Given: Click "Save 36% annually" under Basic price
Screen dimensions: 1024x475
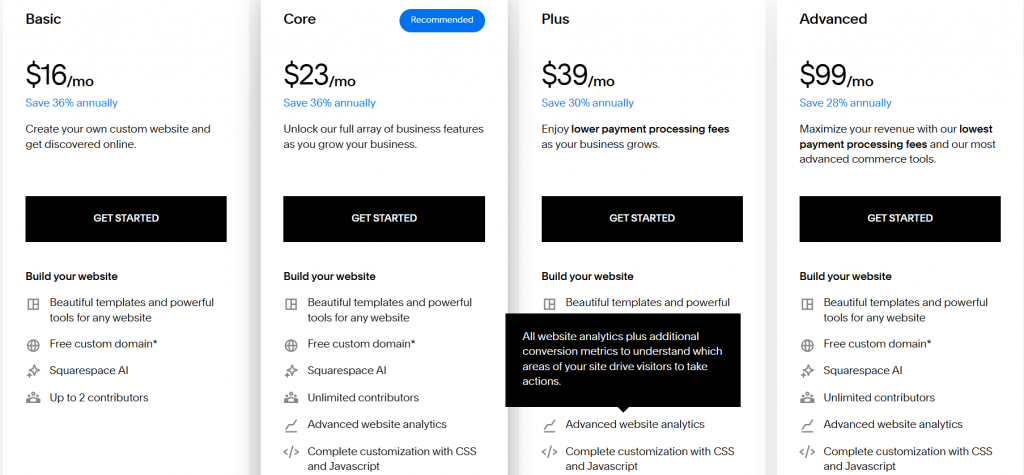Looking at the screenshot, I should (72, 103).
